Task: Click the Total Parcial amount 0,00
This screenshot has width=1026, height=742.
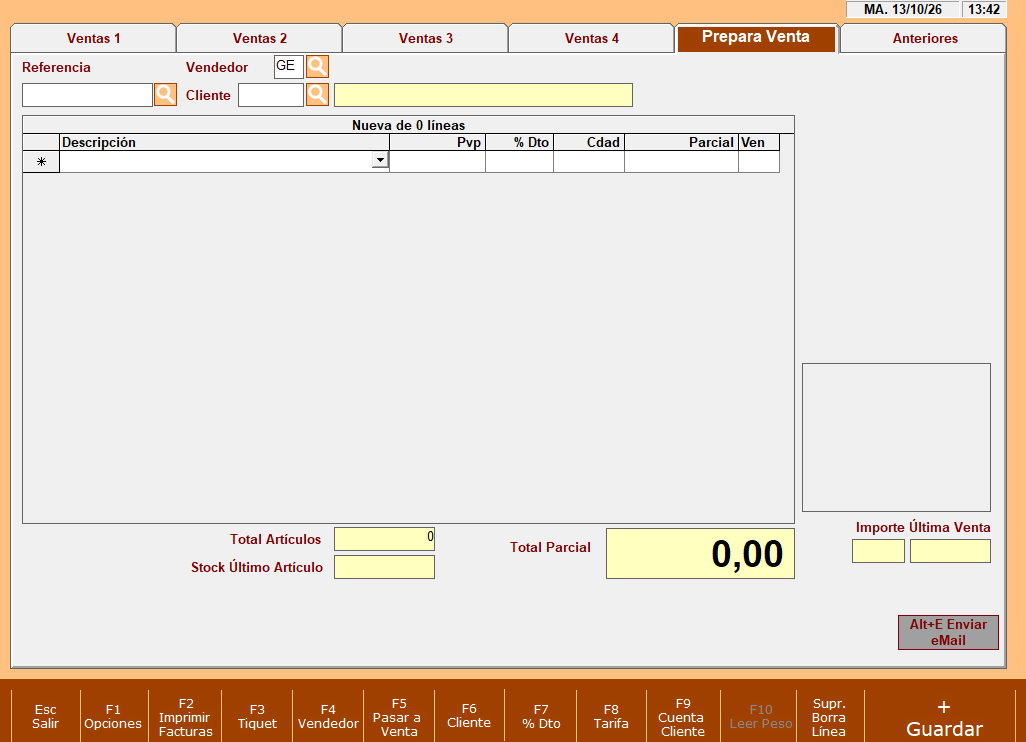Action: [x=700, y=554]
